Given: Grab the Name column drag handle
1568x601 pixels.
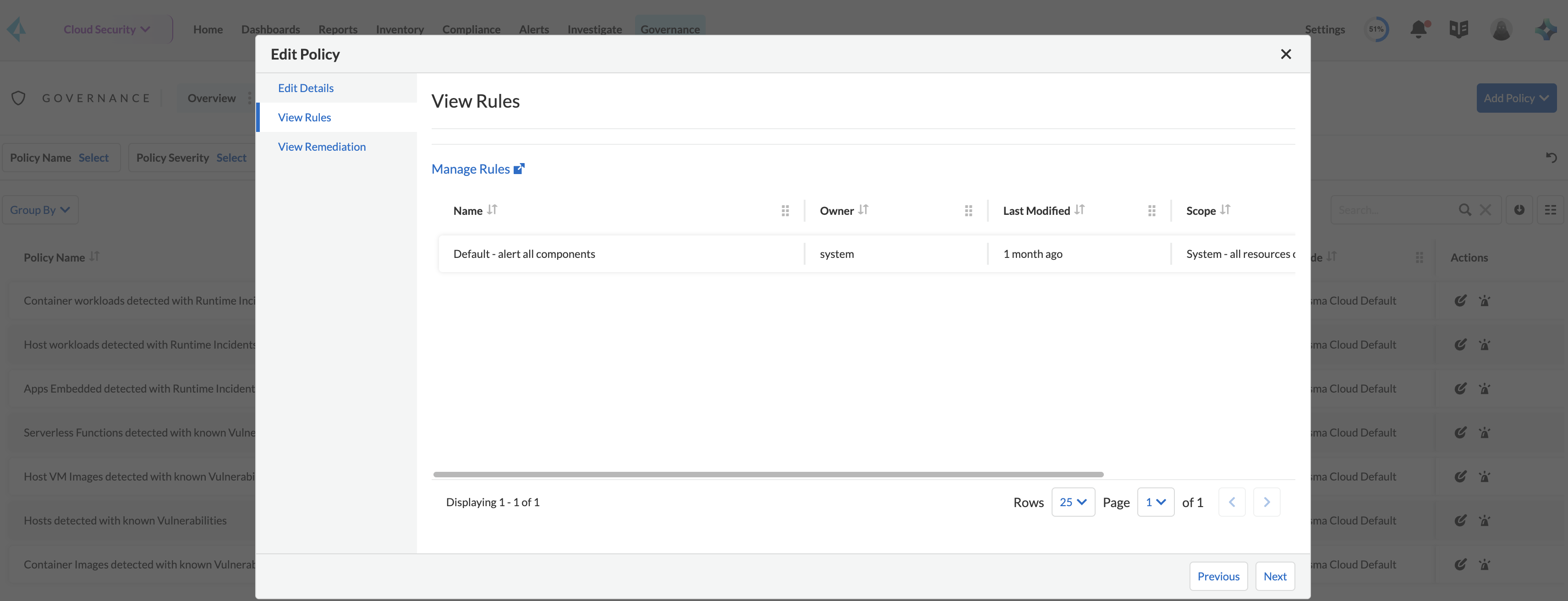Looking at the screenshot, I should click(785, 210).
